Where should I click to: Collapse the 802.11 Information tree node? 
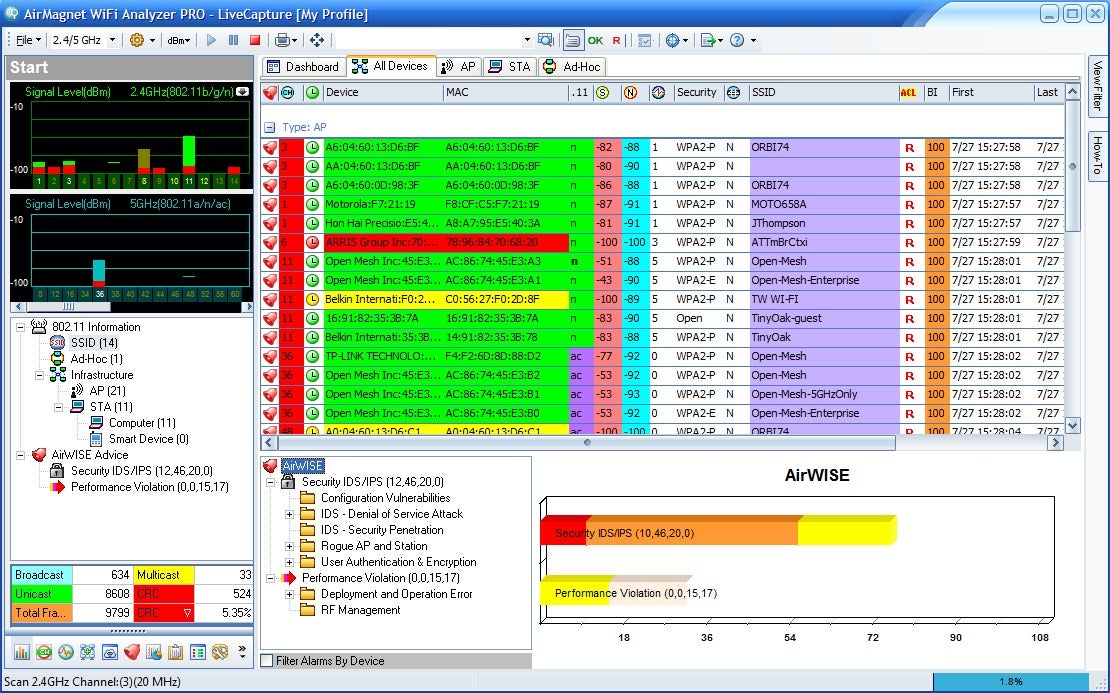(x=21, y=327)
